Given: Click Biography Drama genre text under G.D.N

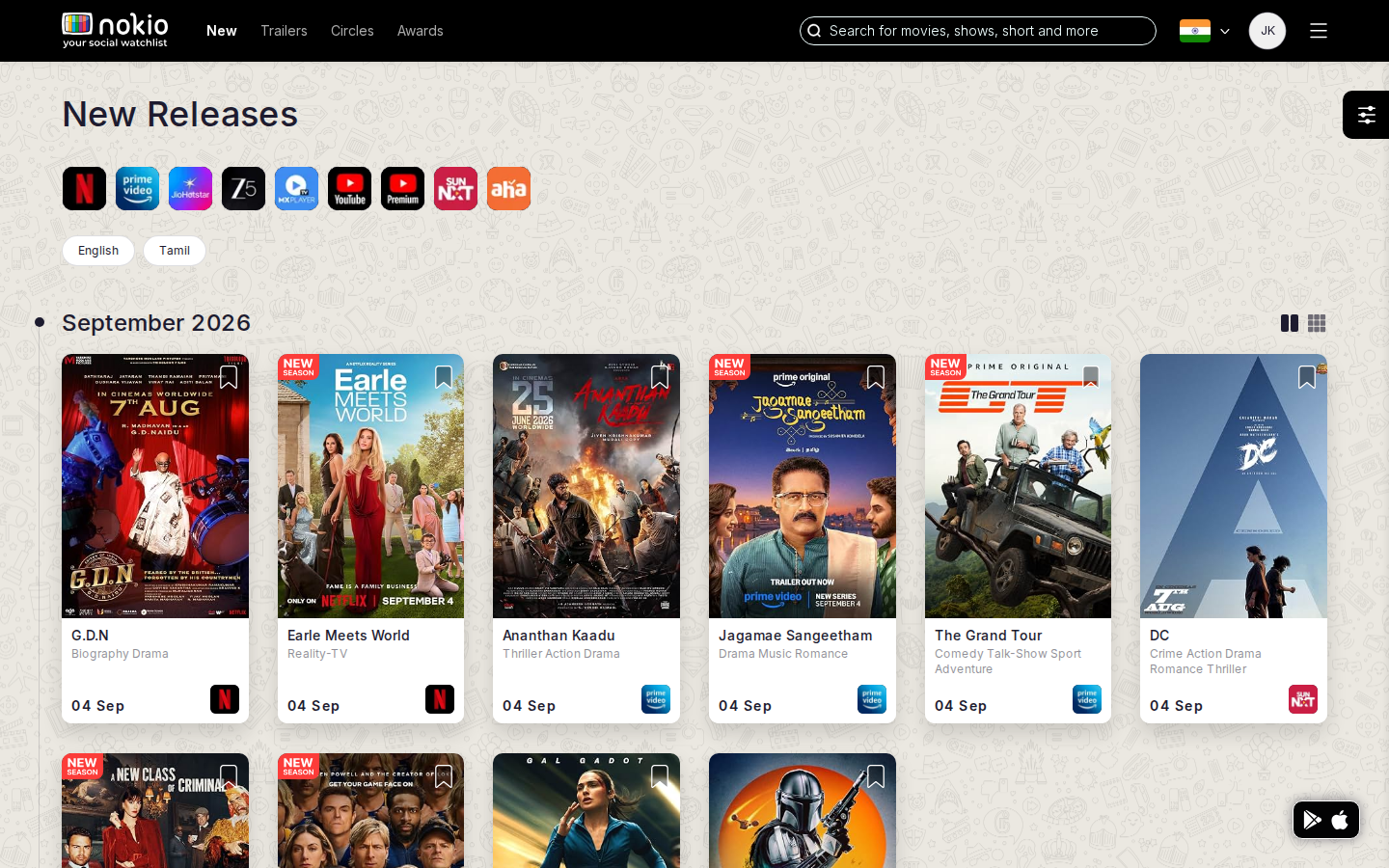Looking at the screenshot, I should pos(120,654).
